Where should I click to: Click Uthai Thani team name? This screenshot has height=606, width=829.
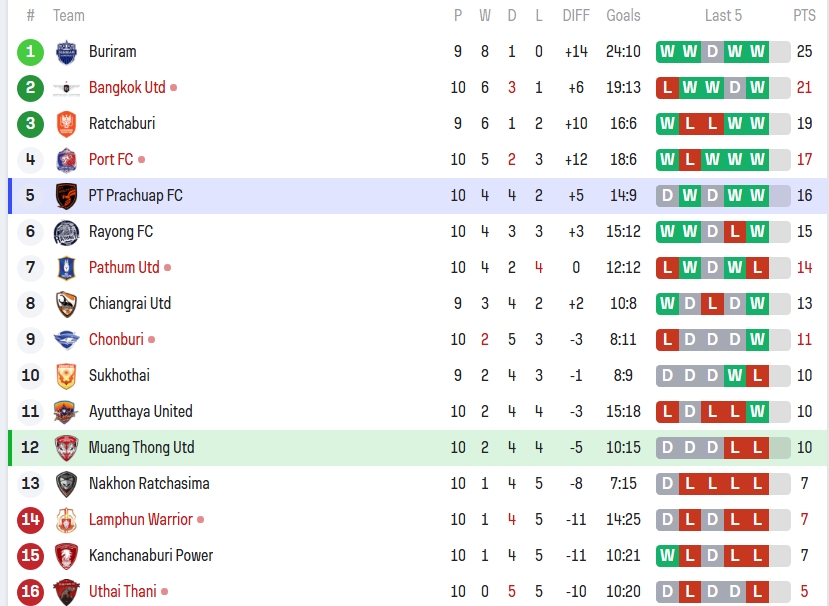point(122,592)
